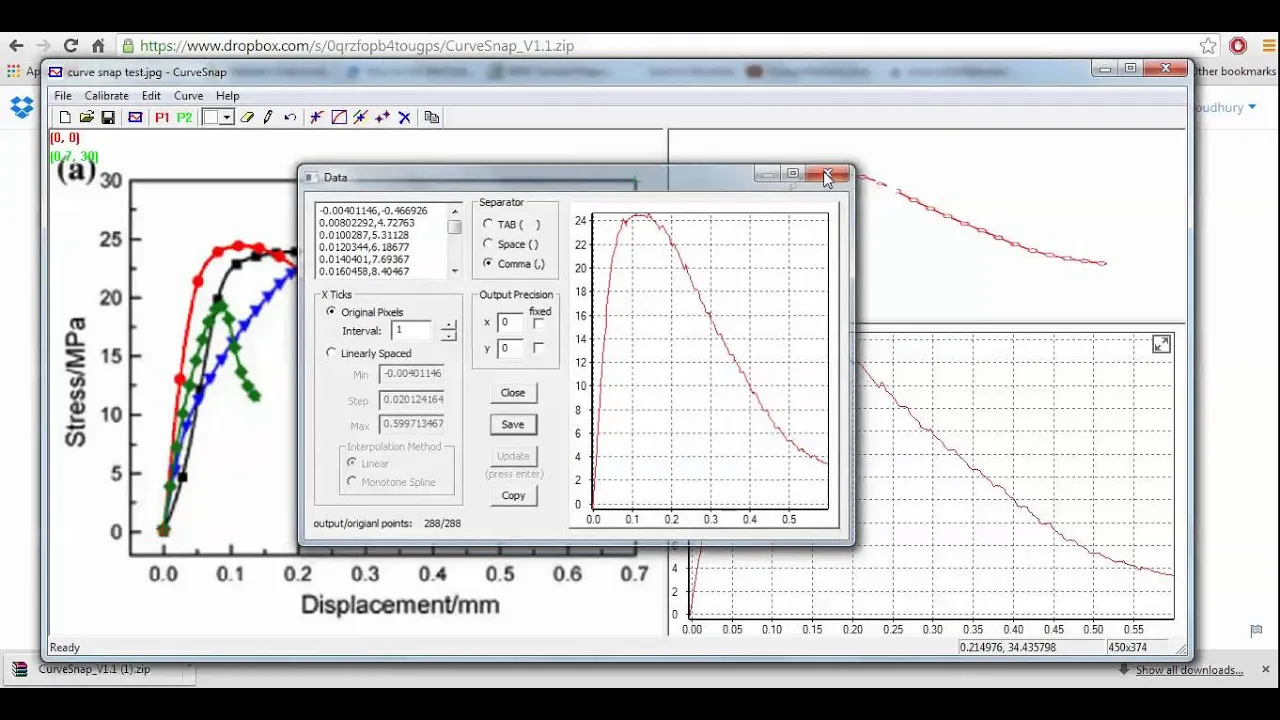Open an image with the folder icon

[87, 117]
